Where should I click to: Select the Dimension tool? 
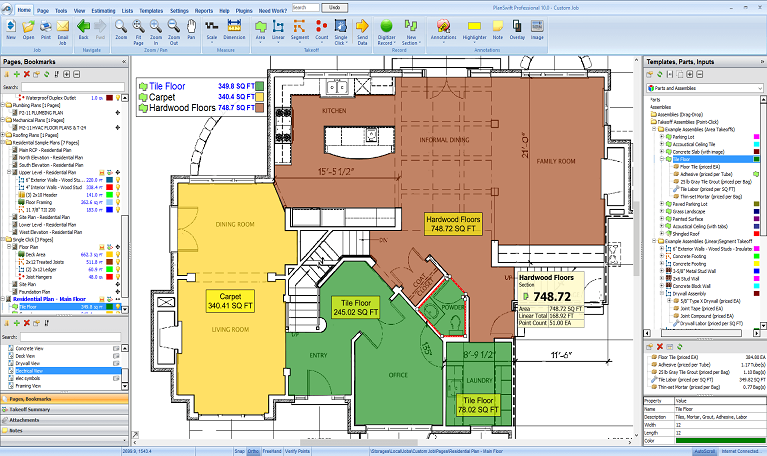click(234, 29)
